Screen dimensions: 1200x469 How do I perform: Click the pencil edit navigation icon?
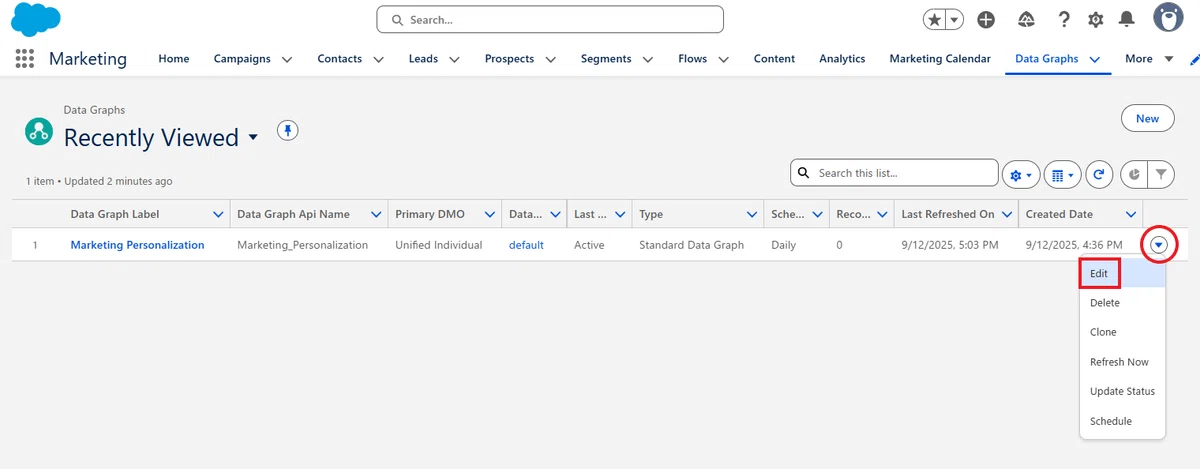point(1194,59)
